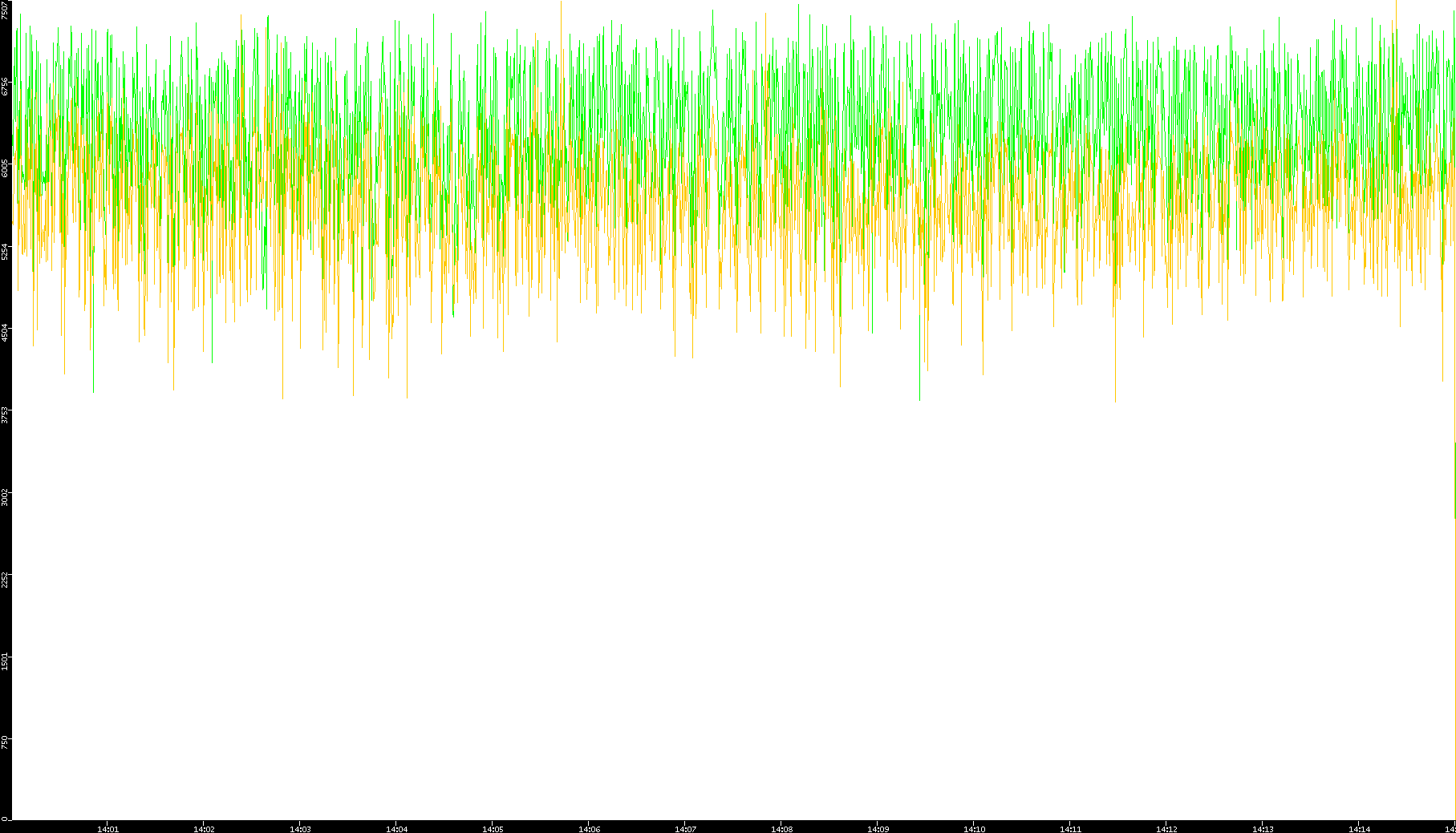Click the 5254 y-axis label
The height and width of the screenshot is (833, 1456).
point(6,250)
